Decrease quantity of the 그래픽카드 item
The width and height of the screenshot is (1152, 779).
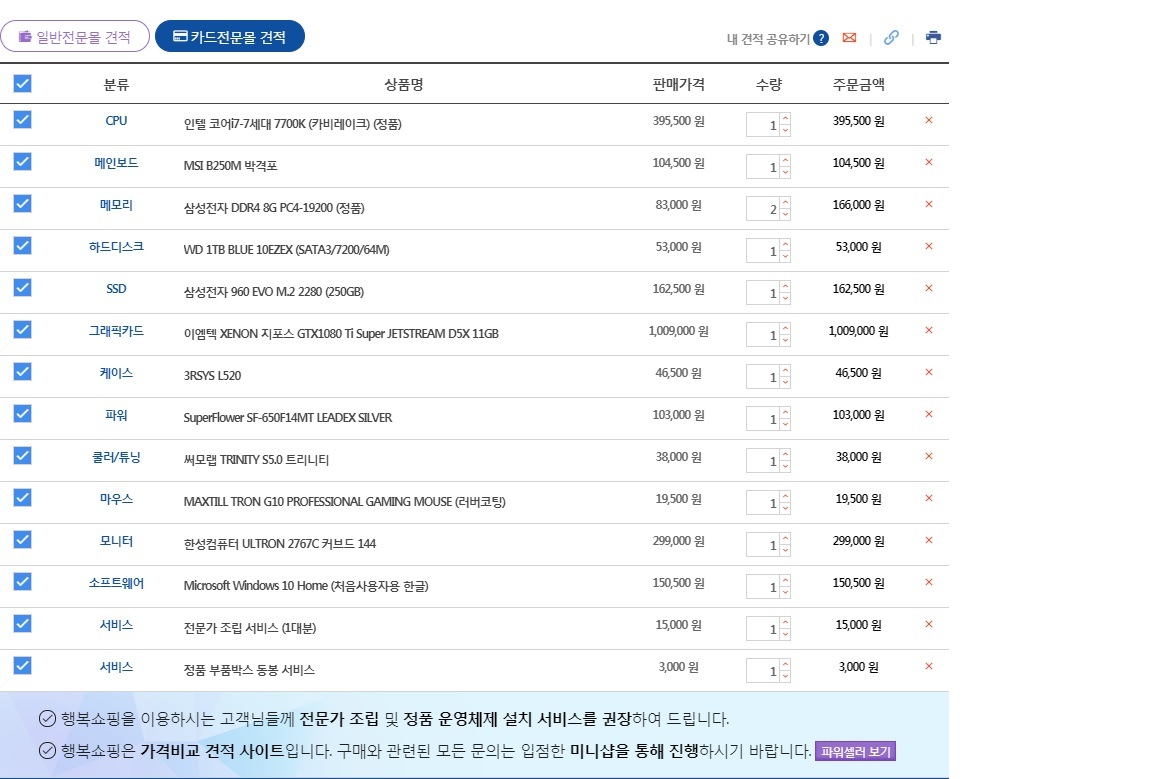(x=785, y=340)
